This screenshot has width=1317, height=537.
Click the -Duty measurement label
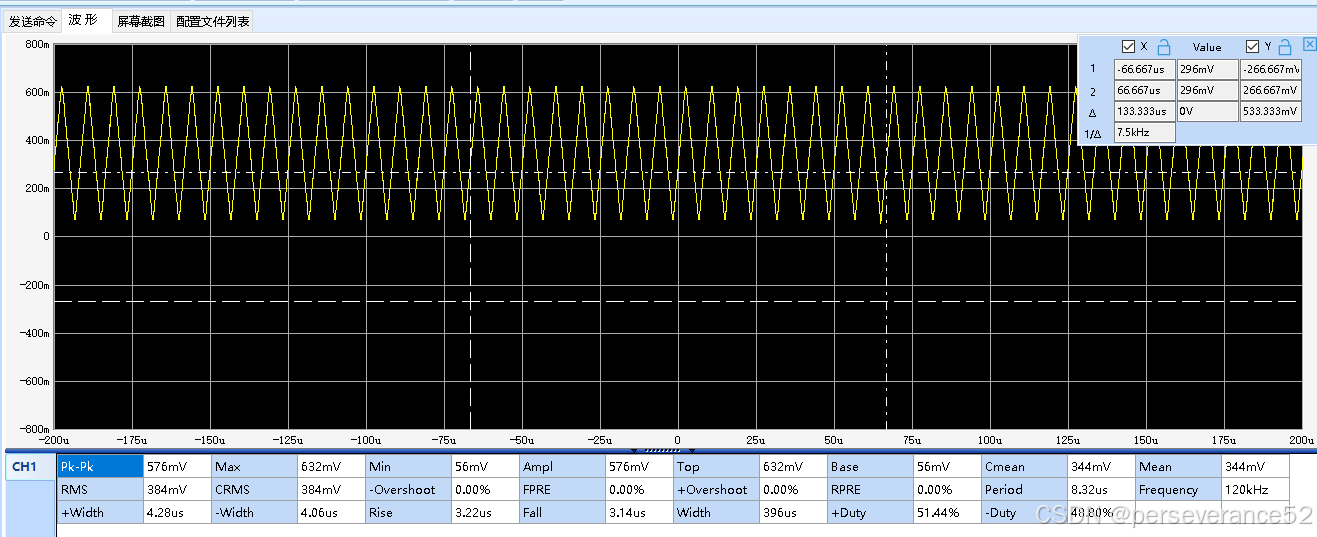1025,513
